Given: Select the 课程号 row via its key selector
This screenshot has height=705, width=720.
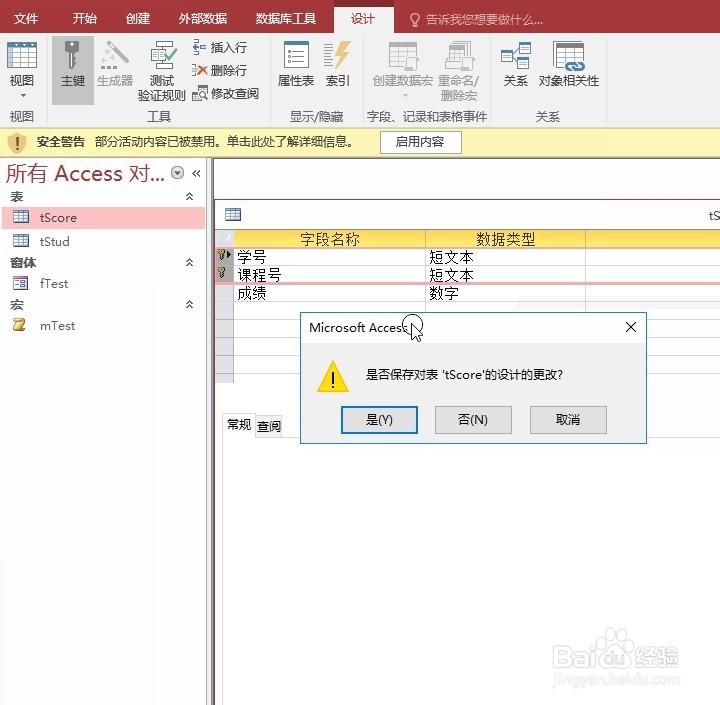Looking at the screenshot, I should (x=224, y=274).
